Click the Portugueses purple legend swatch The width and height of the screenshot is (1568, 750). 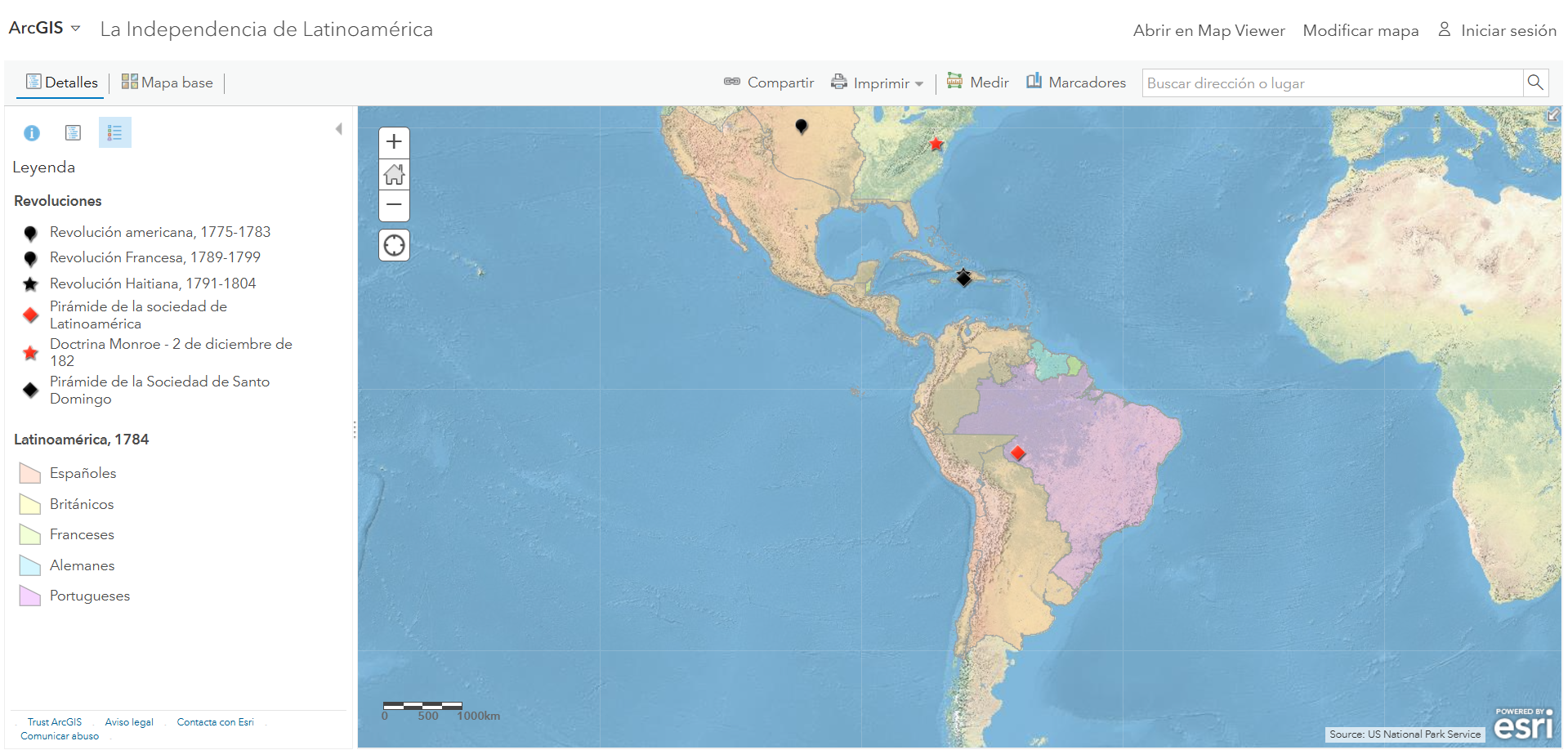click(x=30, y=596)
